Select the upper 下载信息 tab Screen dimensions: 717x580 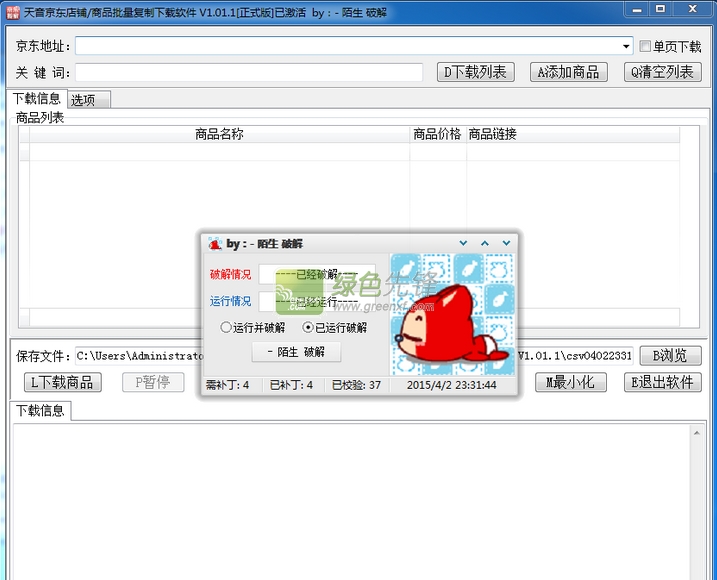37,98
